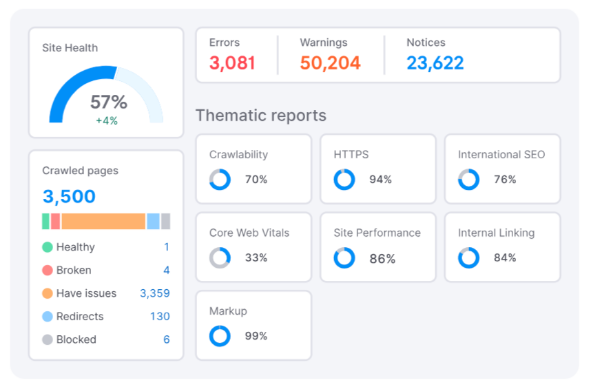The width and height of the screenshot is (591, 391).
Task: Click the Notices label
Action: (x=426, y=43)
